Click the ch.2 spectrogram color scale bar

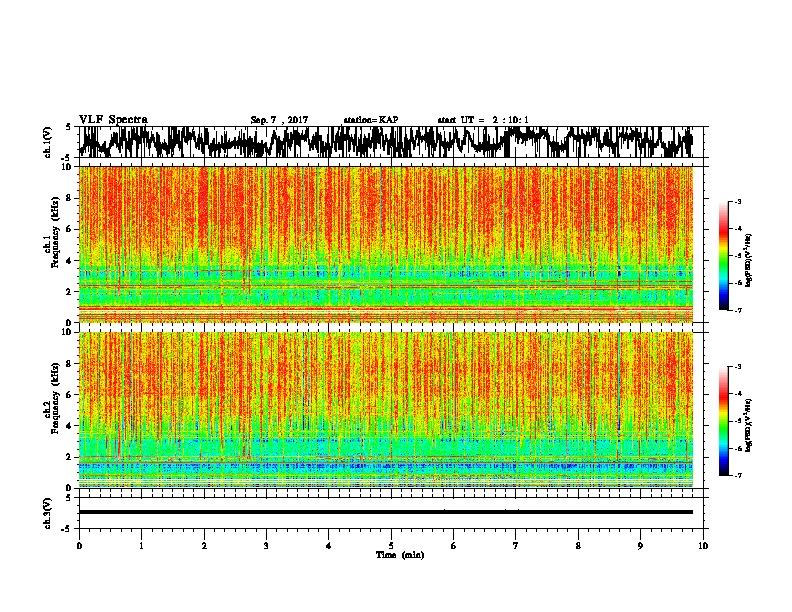click(723, 421)
